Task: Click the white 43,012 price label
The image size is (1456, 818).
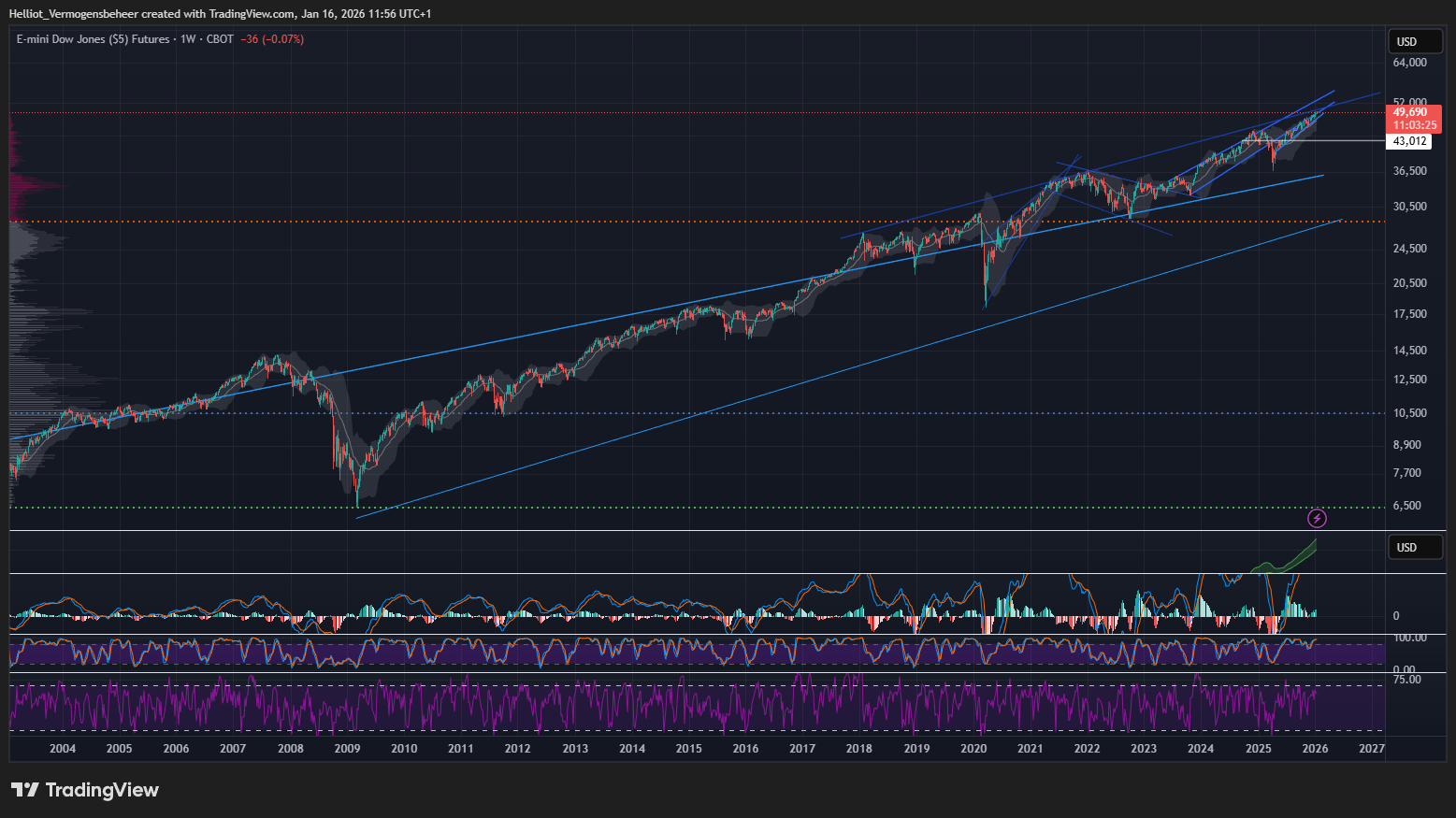Action: pyautogui.click(x=1409, y=141)
